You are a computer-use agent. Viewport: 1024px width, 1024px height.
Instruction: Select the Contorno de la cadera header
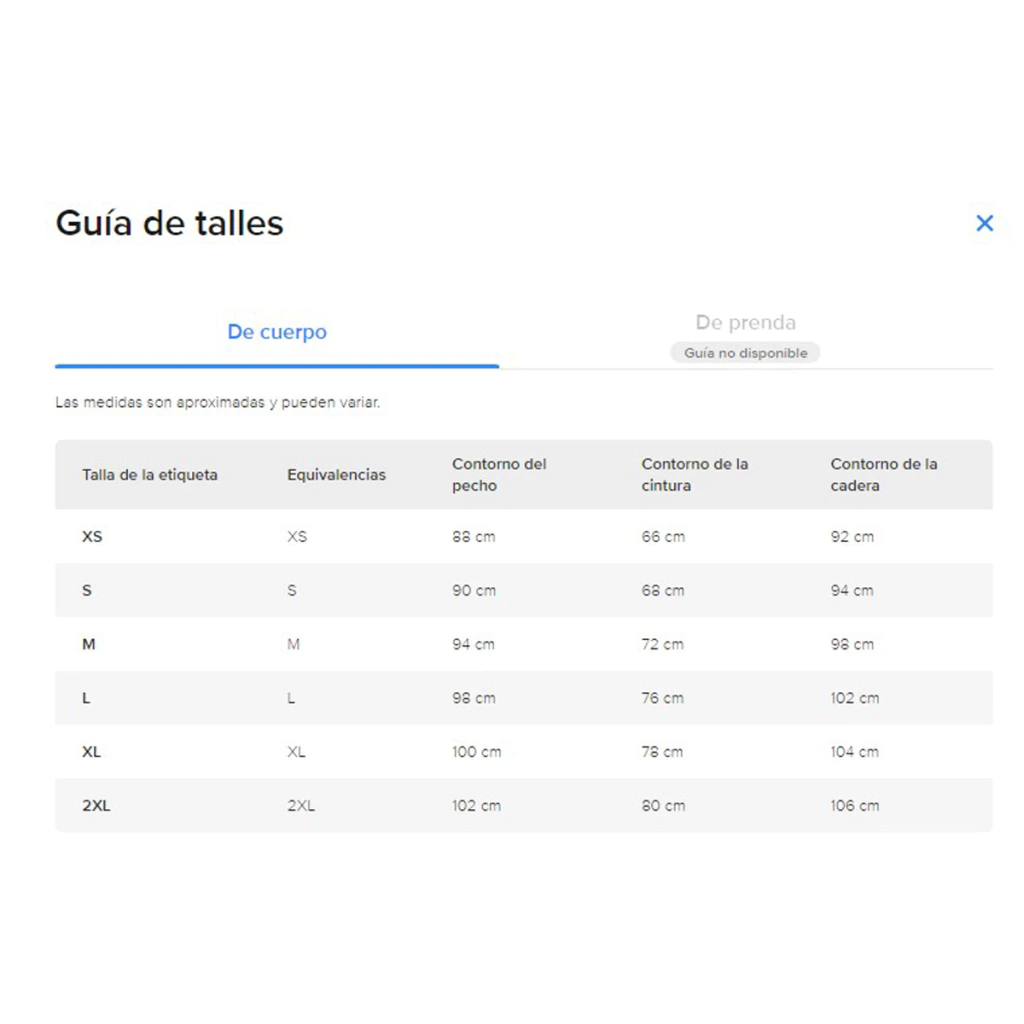pyautogui.click(x=883, y=475)
